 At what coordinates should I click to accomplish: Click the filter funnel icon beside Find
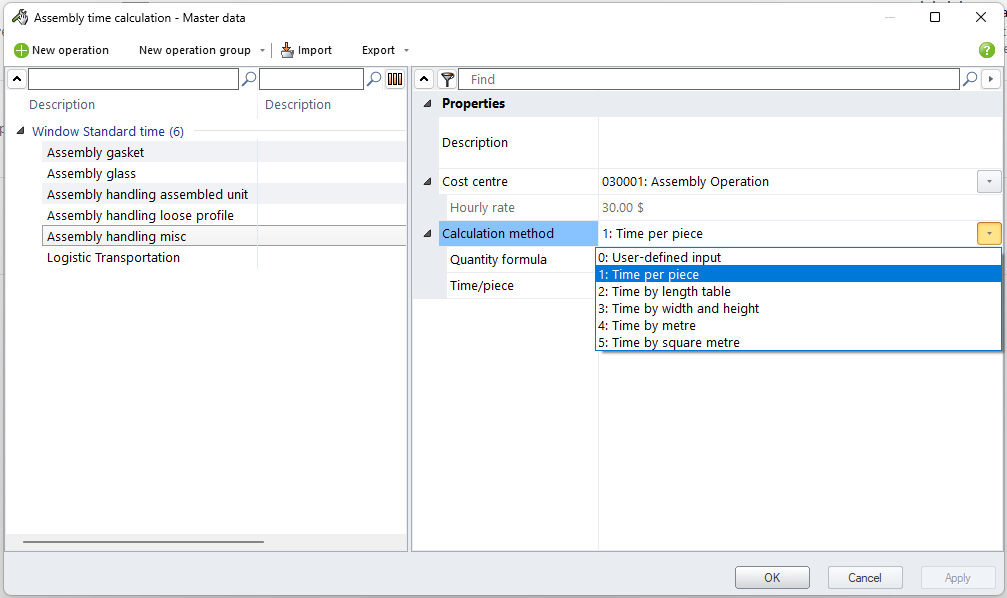coord(447,79)
